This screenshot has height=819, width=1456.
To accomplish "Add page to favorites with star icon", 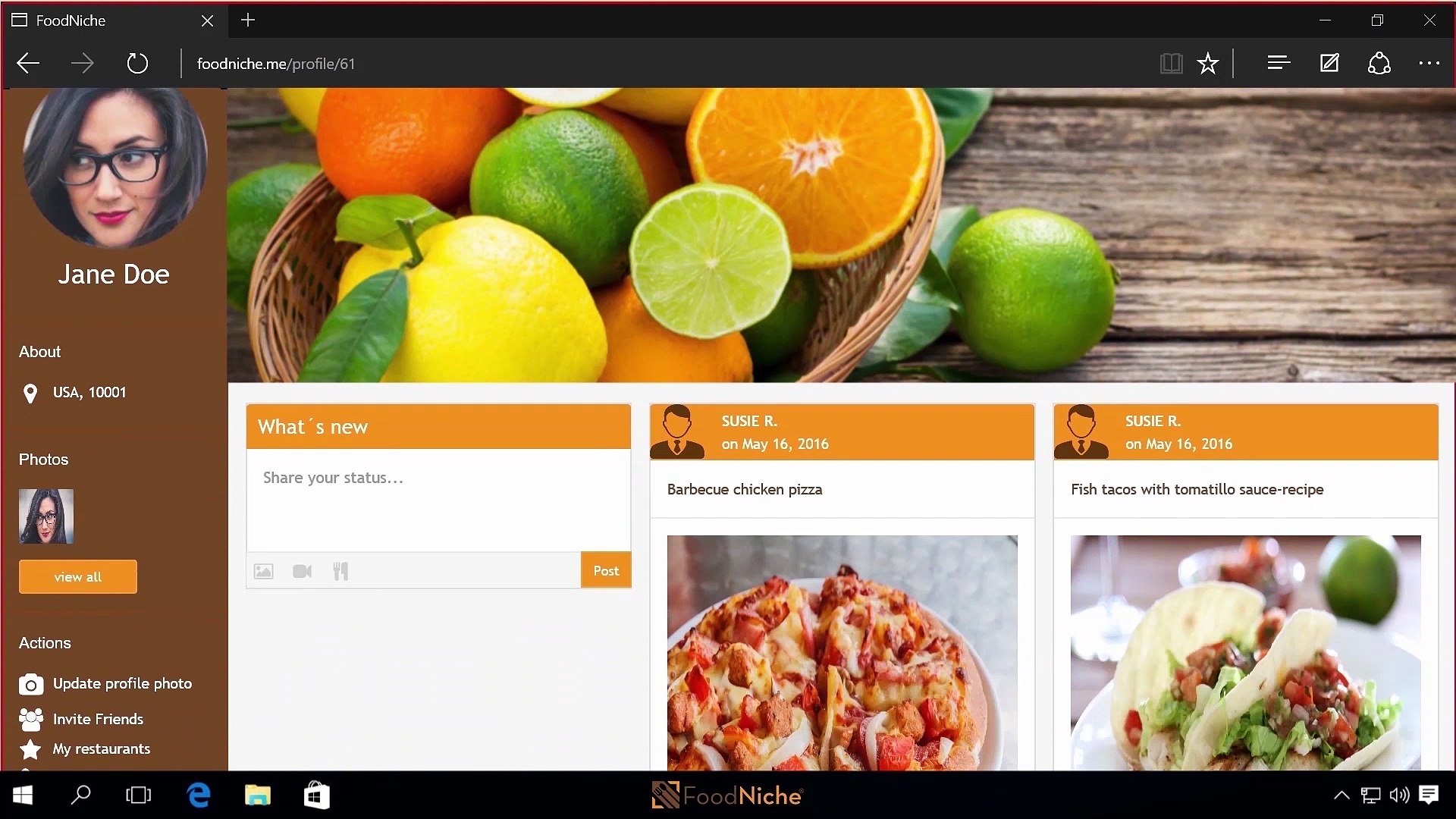I will coord(1207,63).
